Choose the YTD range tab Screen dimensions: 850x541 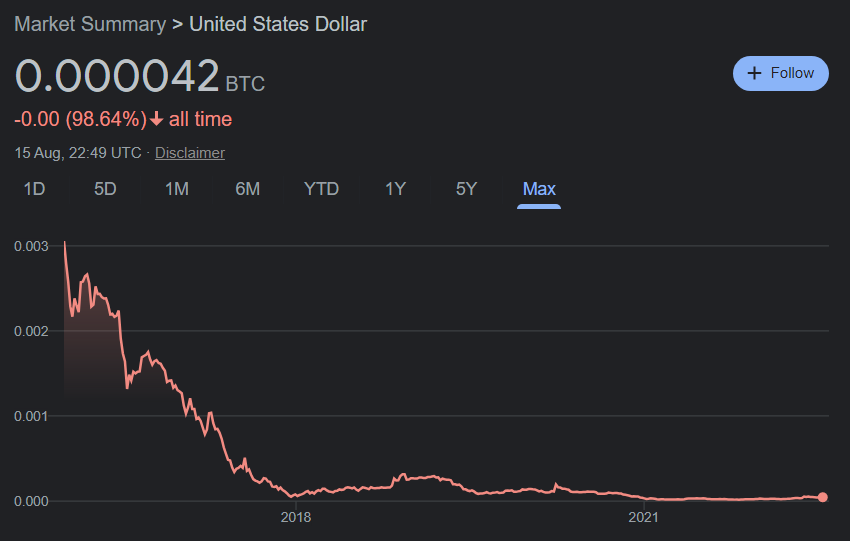coord(321,189)
